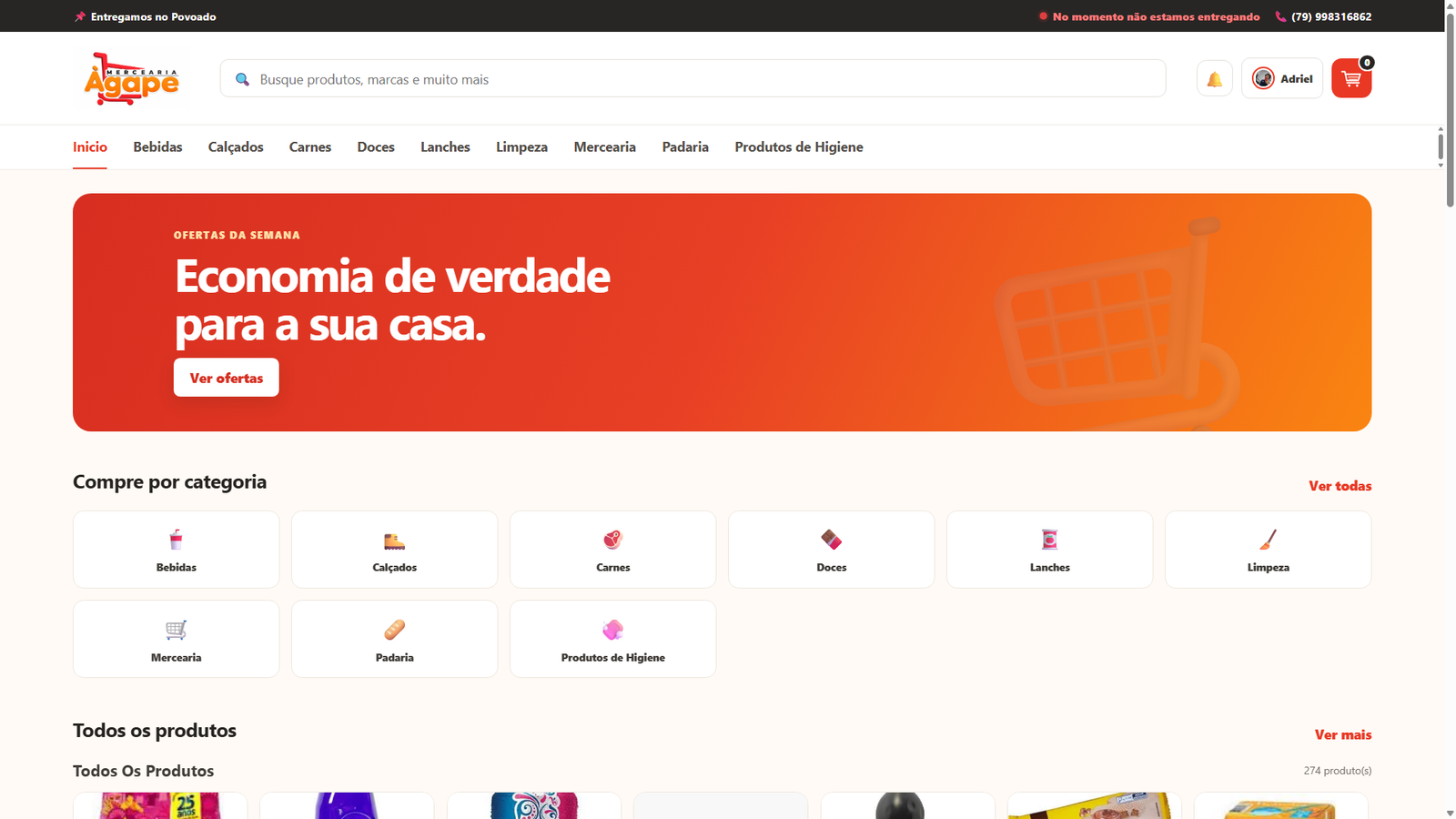This screenshot has height=819, width=1456.
Task: Click the Limpeza broom icon
Action: tap(1268, 540)
